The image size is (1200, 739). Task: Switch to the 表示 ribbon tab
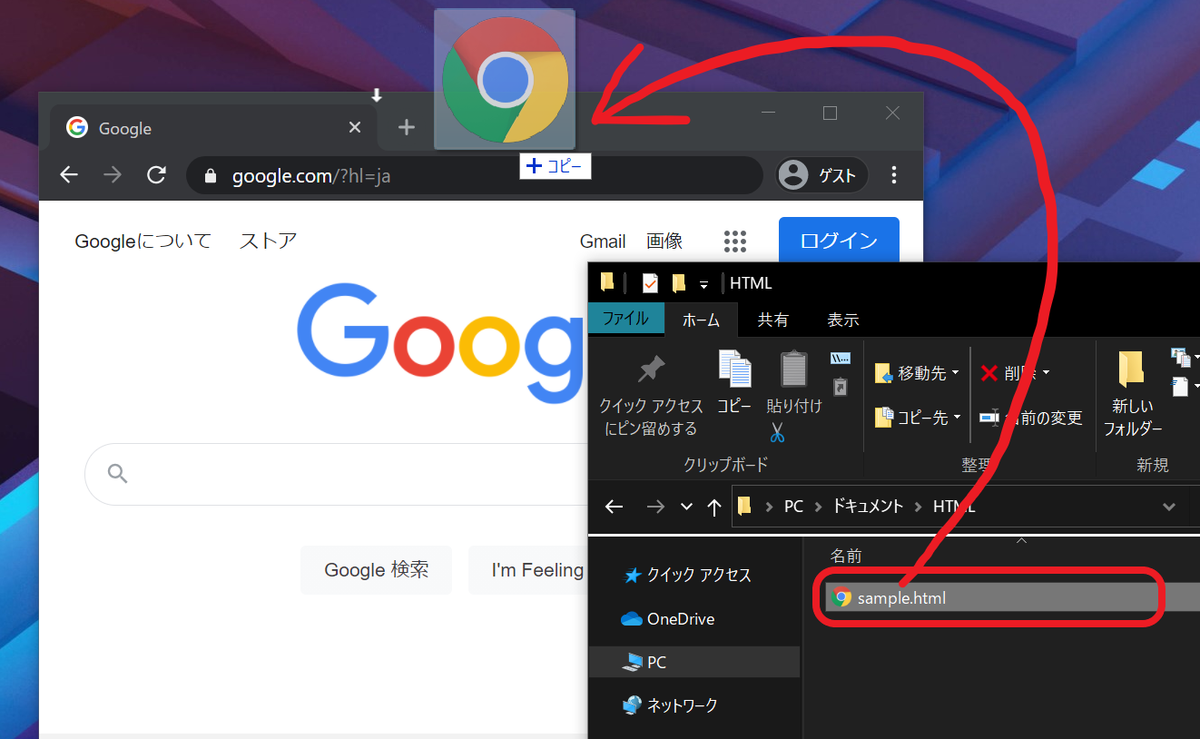tap(842, 319)
